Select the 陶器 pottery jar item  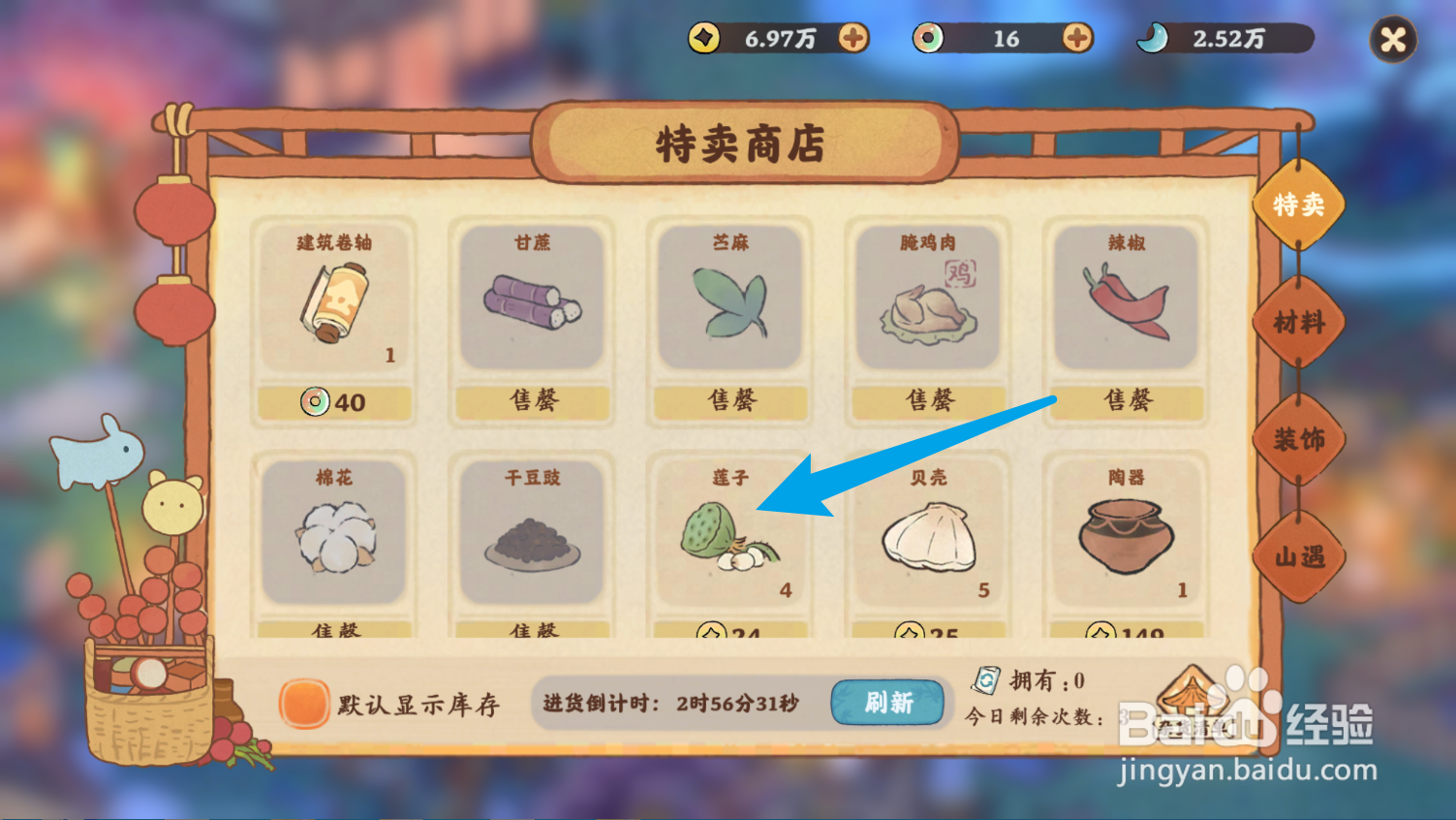click(x=1126, y=536)
